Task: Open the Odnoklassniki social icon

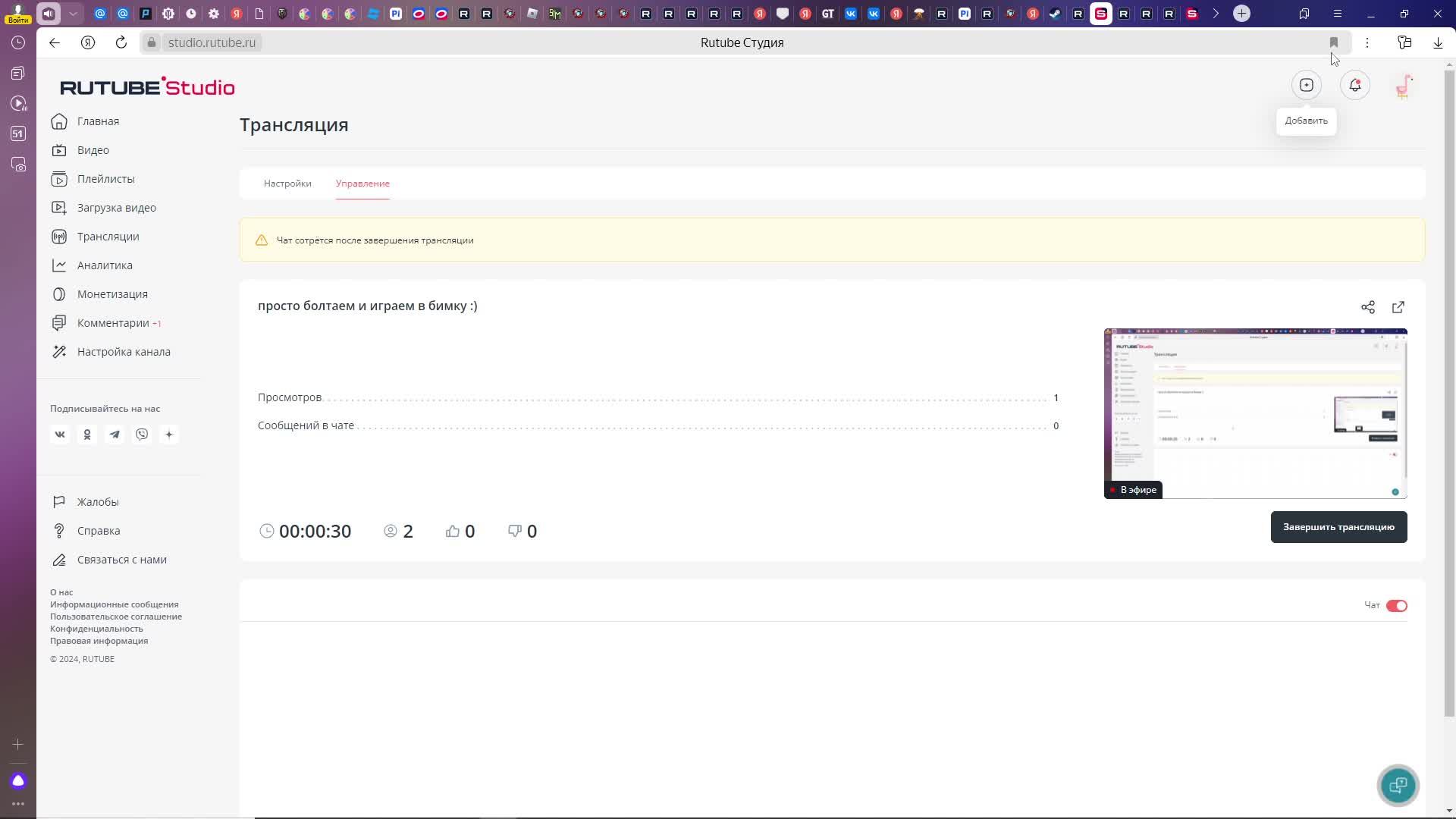Action: point(87,435)
